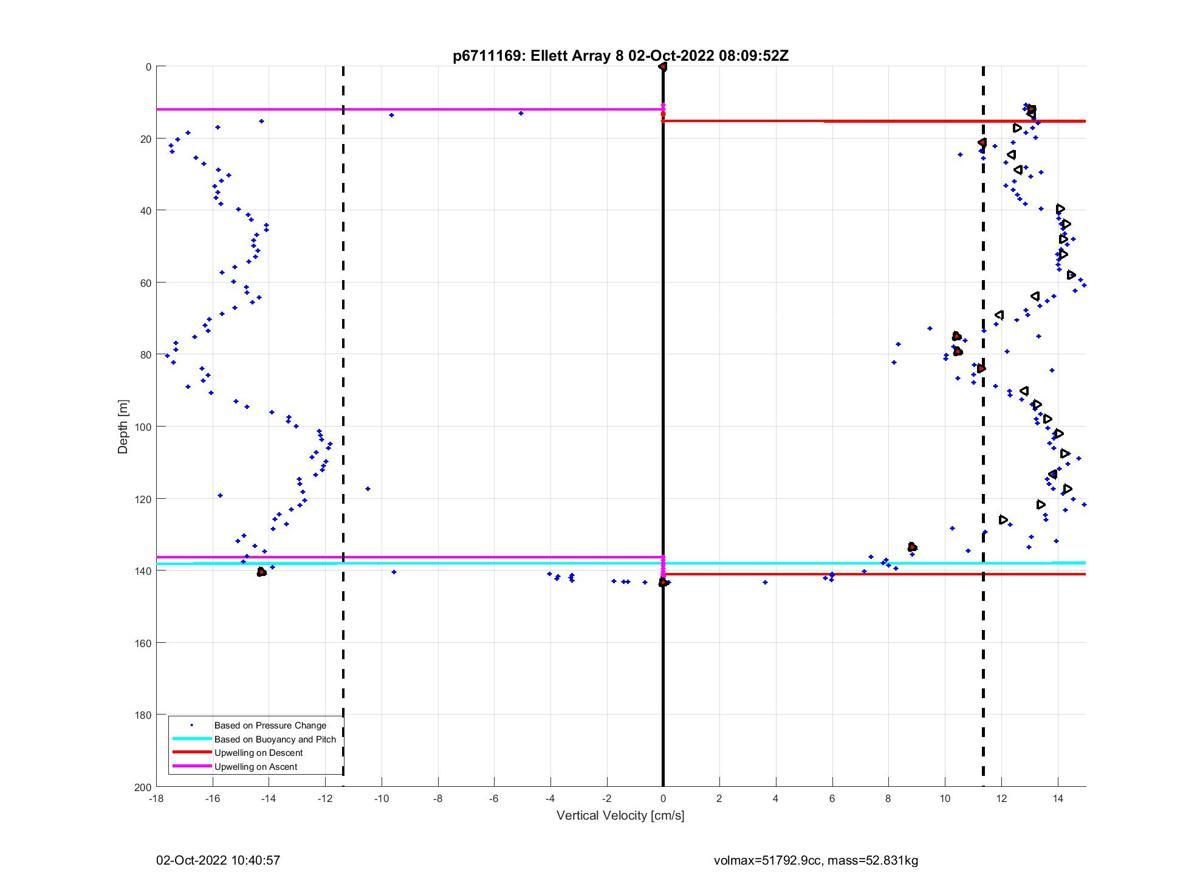The image size is (1200, 885).
Task: Click the x-axis tick label '0' below the plot
Action: pos(663,798)
